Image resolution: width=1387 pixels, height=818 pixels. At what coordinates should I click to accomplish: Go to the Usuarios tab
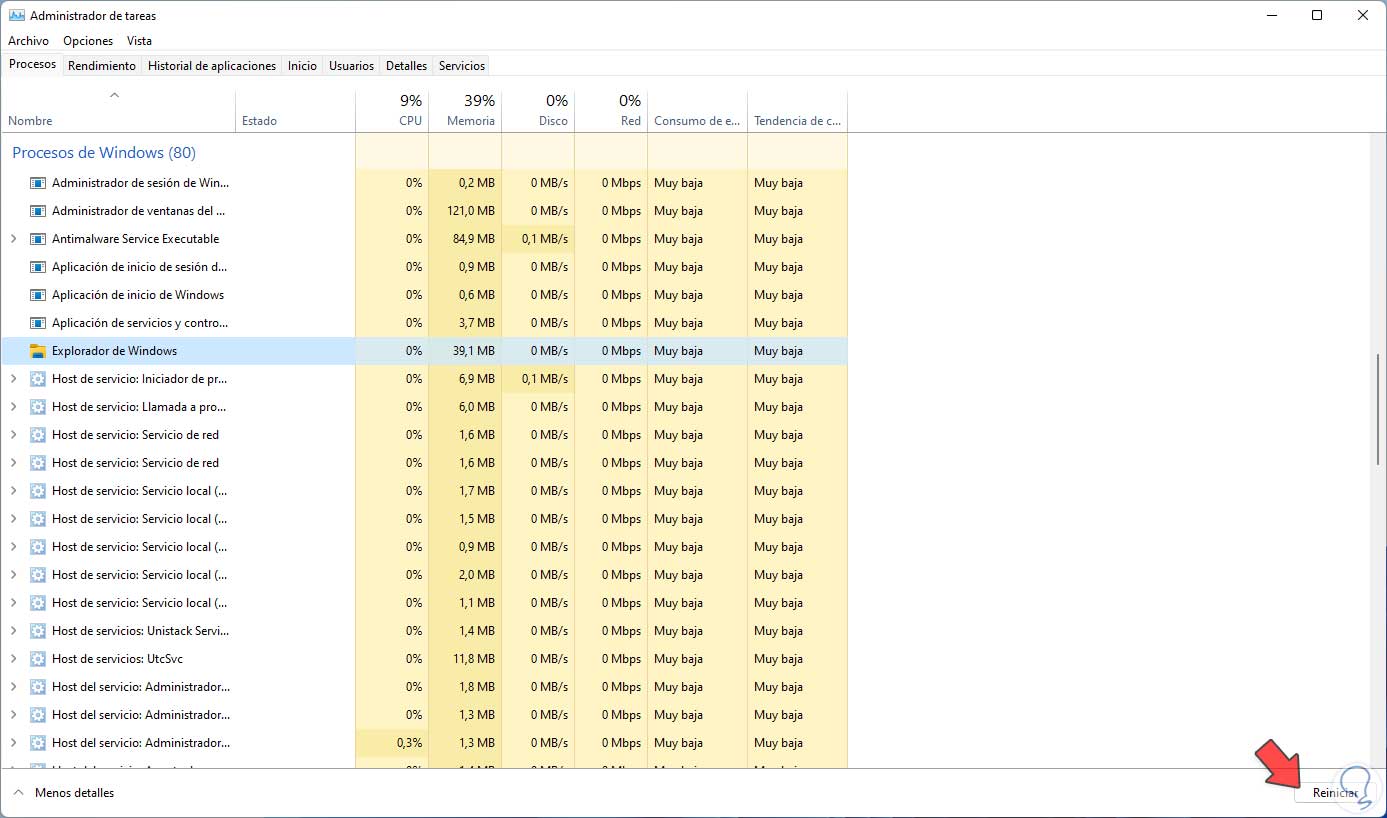[352, 66]
